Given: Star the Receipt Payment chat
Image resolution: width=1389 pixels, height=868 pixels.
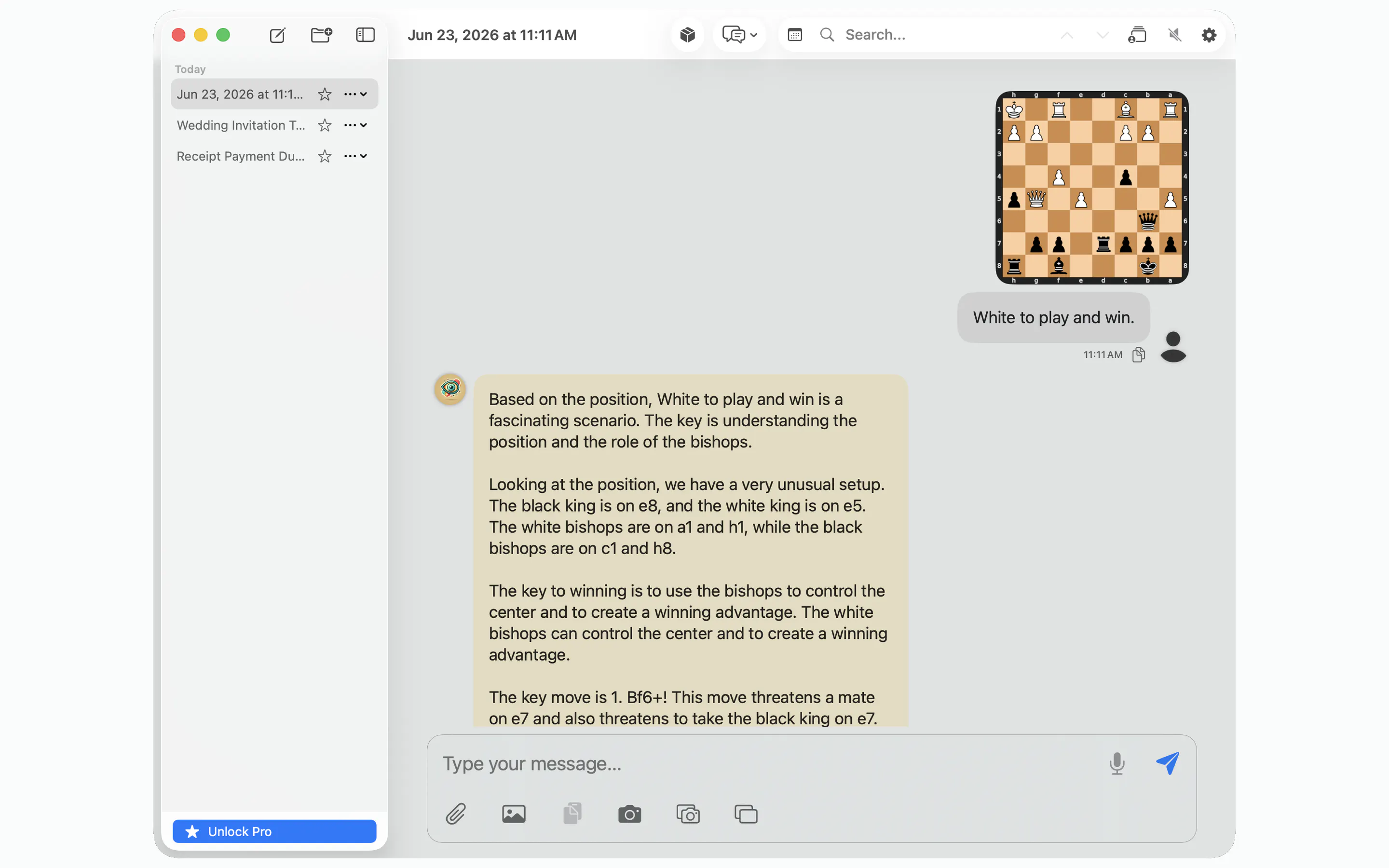Looking at the screenshot, I should point(325,156).
